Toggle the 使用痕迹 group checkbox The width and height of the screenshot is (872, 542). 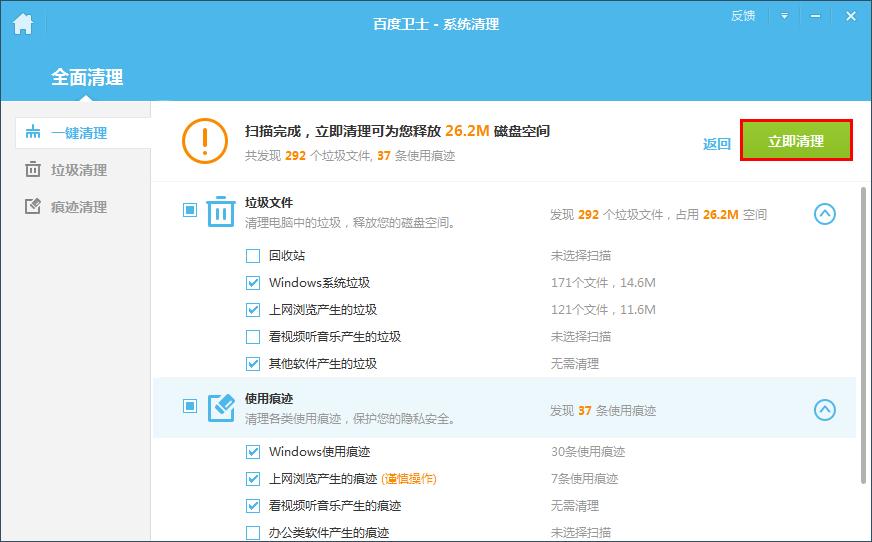190,406
